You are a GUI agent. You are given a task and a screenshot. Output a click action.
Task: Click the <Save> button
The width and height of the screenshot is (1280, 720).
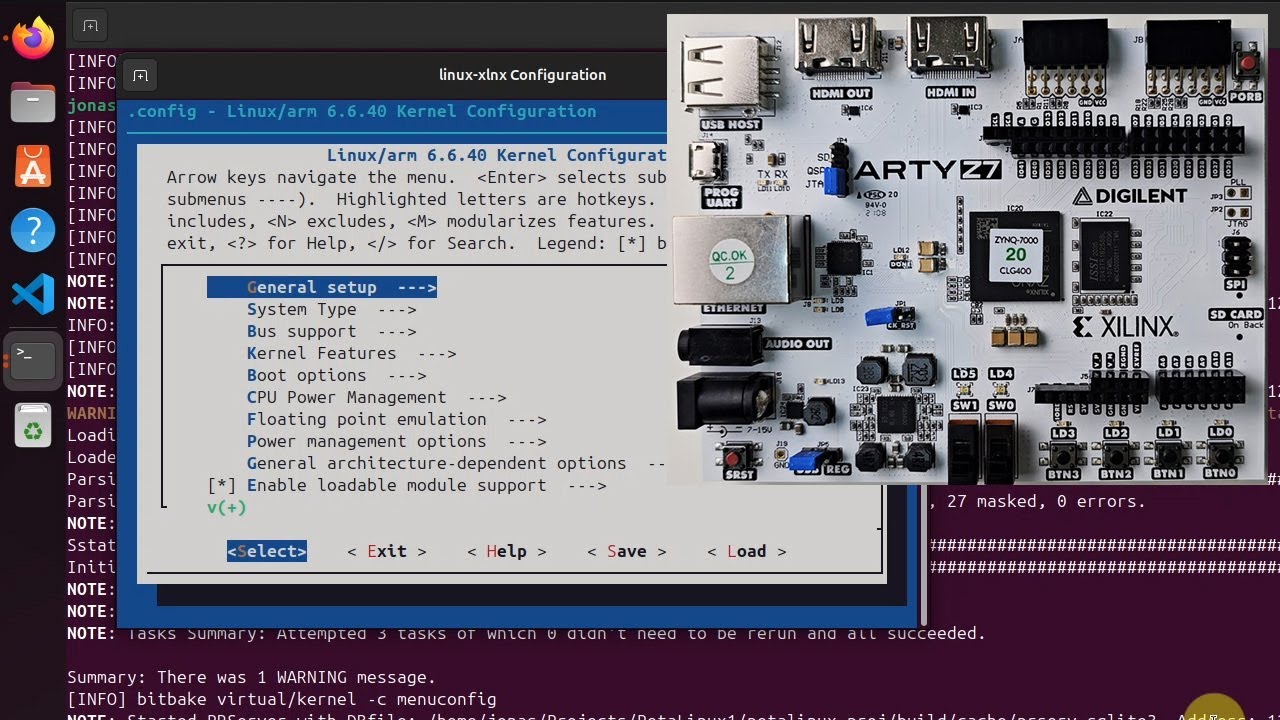point(627,551)
